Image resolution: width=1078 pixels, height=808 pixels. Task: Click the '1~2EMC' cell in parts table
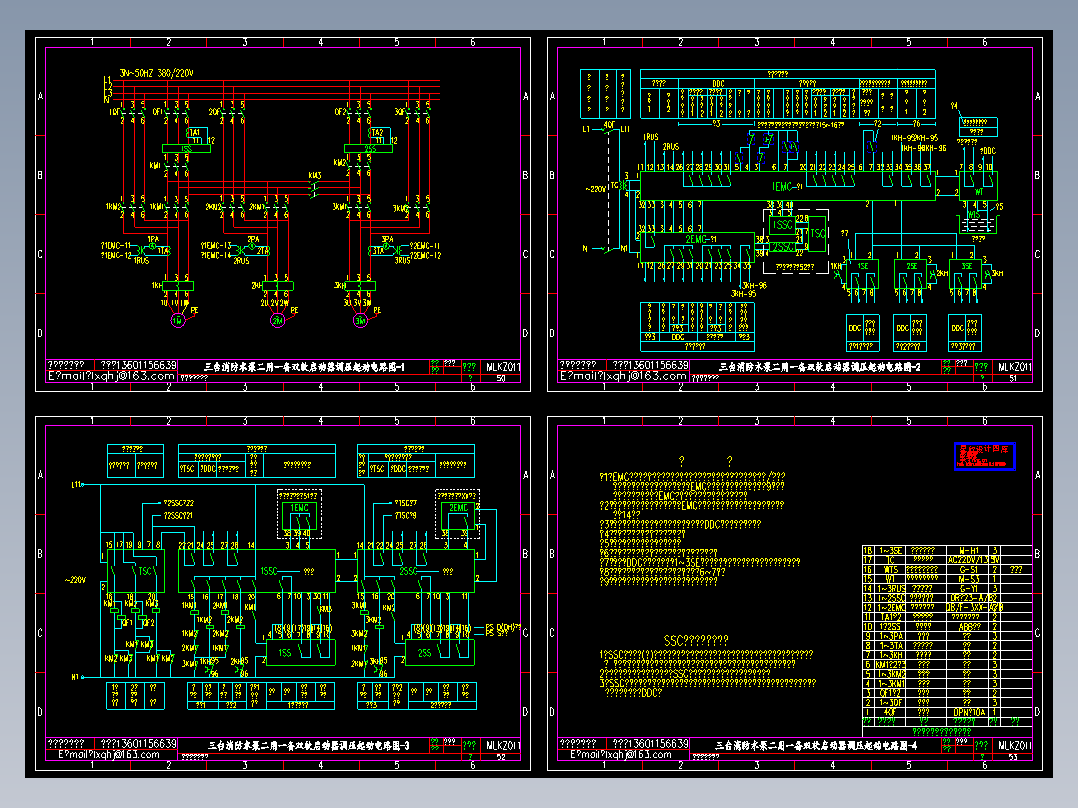(891, 608)
